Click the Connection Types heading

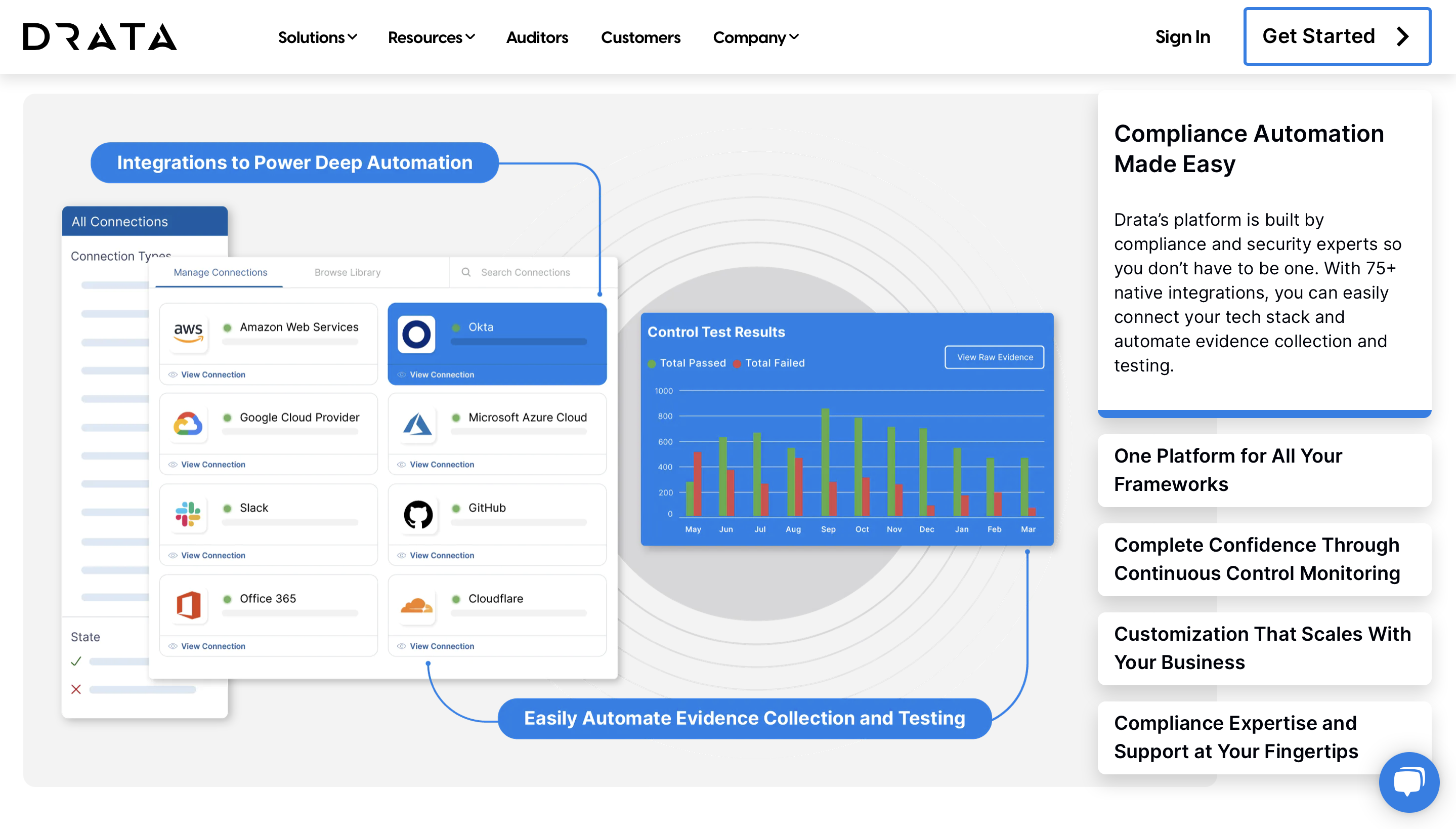point(120,256)
